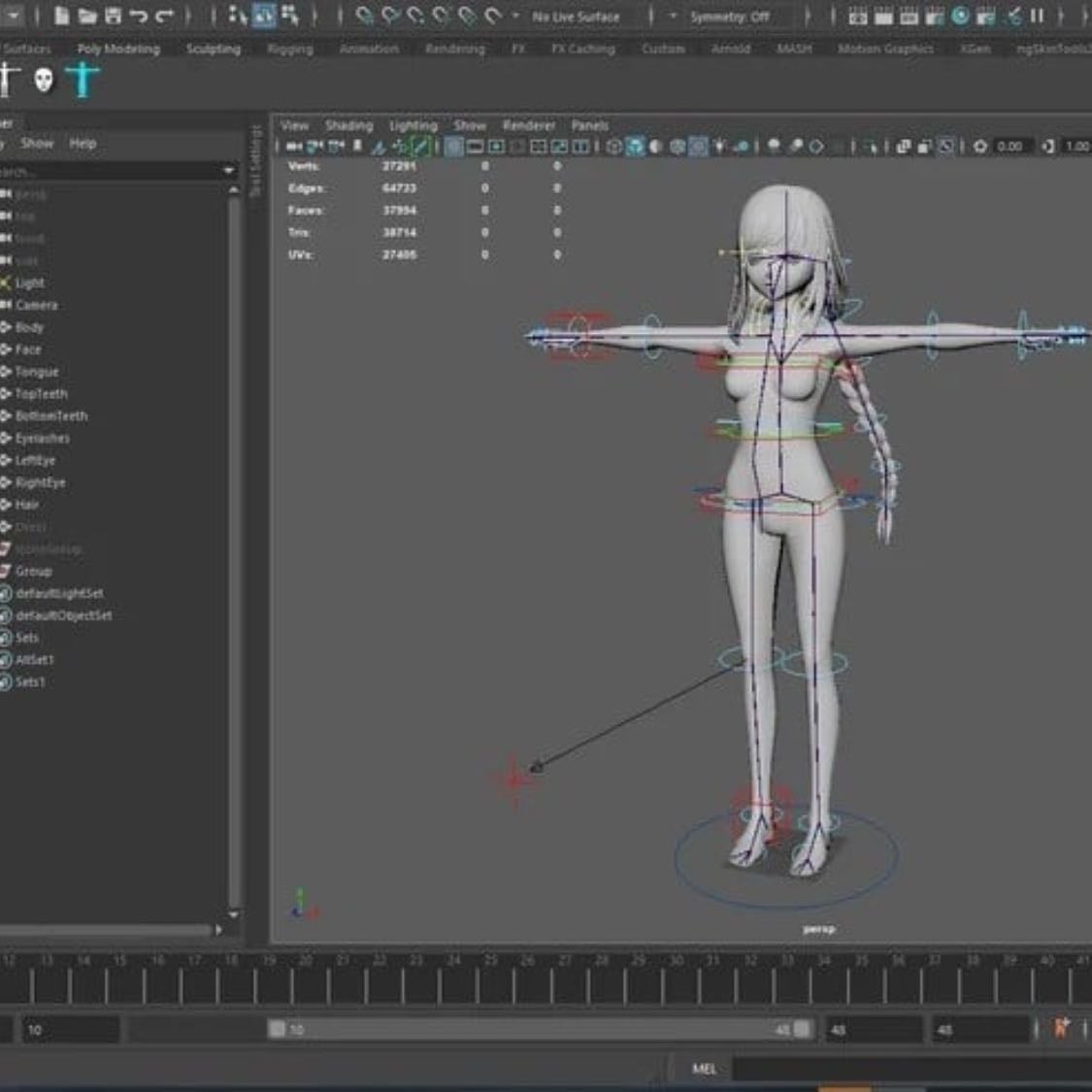This screenshot has width=1092, height=1092.
Task: Open the Sculpting shelf tab
Action: point(214,49)
